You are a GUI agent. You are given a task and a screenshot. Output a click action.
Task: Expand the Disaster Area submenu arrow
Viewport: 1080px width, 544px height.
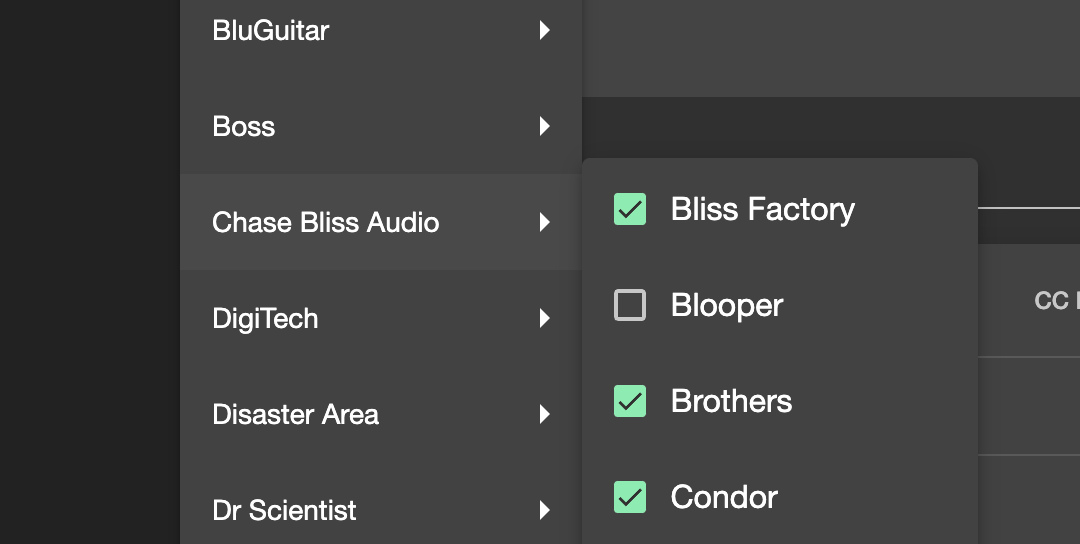click(x=545, y=415)
